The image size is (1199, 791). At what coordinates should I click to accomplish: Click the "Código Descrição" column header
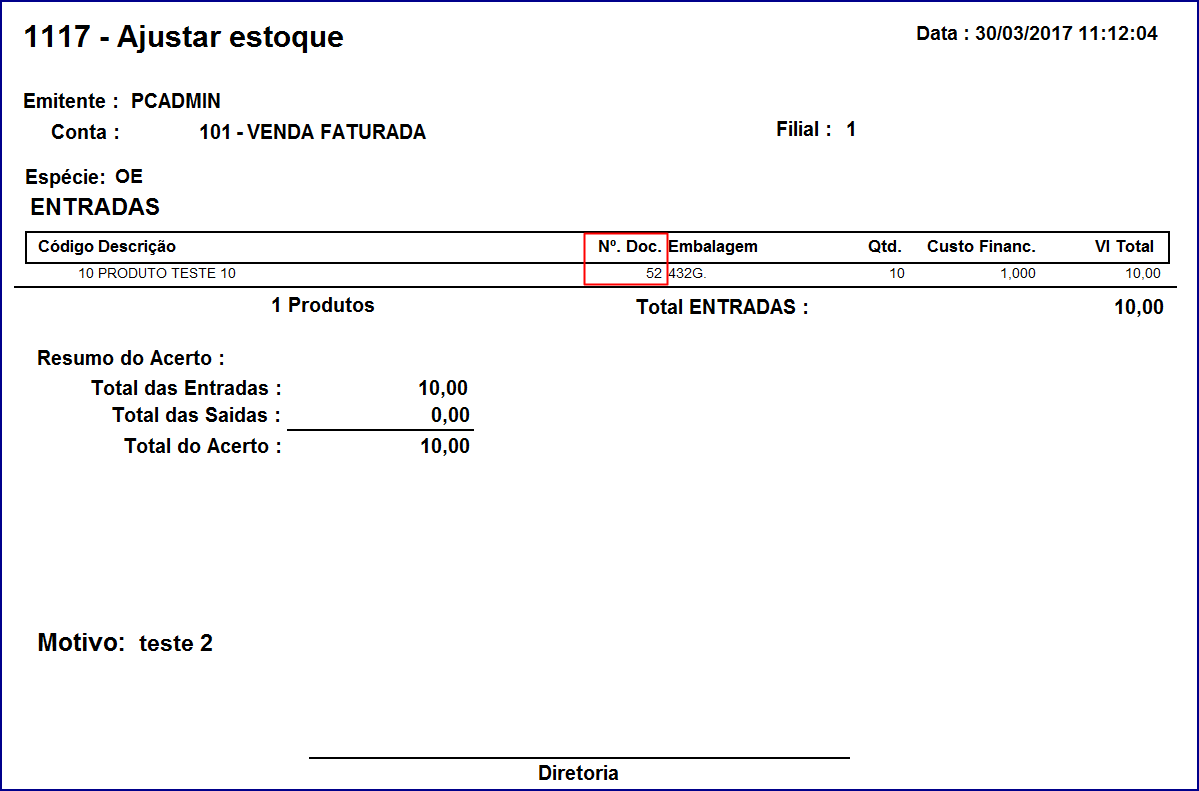[x=107, y=246]
